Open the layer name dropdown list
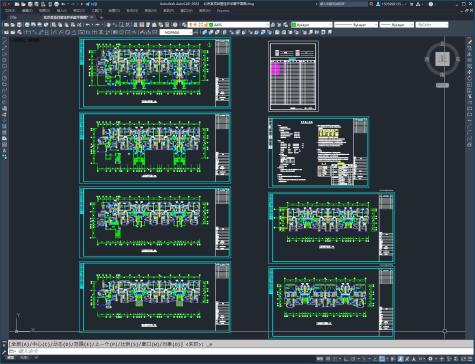Viewport: 475px width, 364px height. coord(229,25)
